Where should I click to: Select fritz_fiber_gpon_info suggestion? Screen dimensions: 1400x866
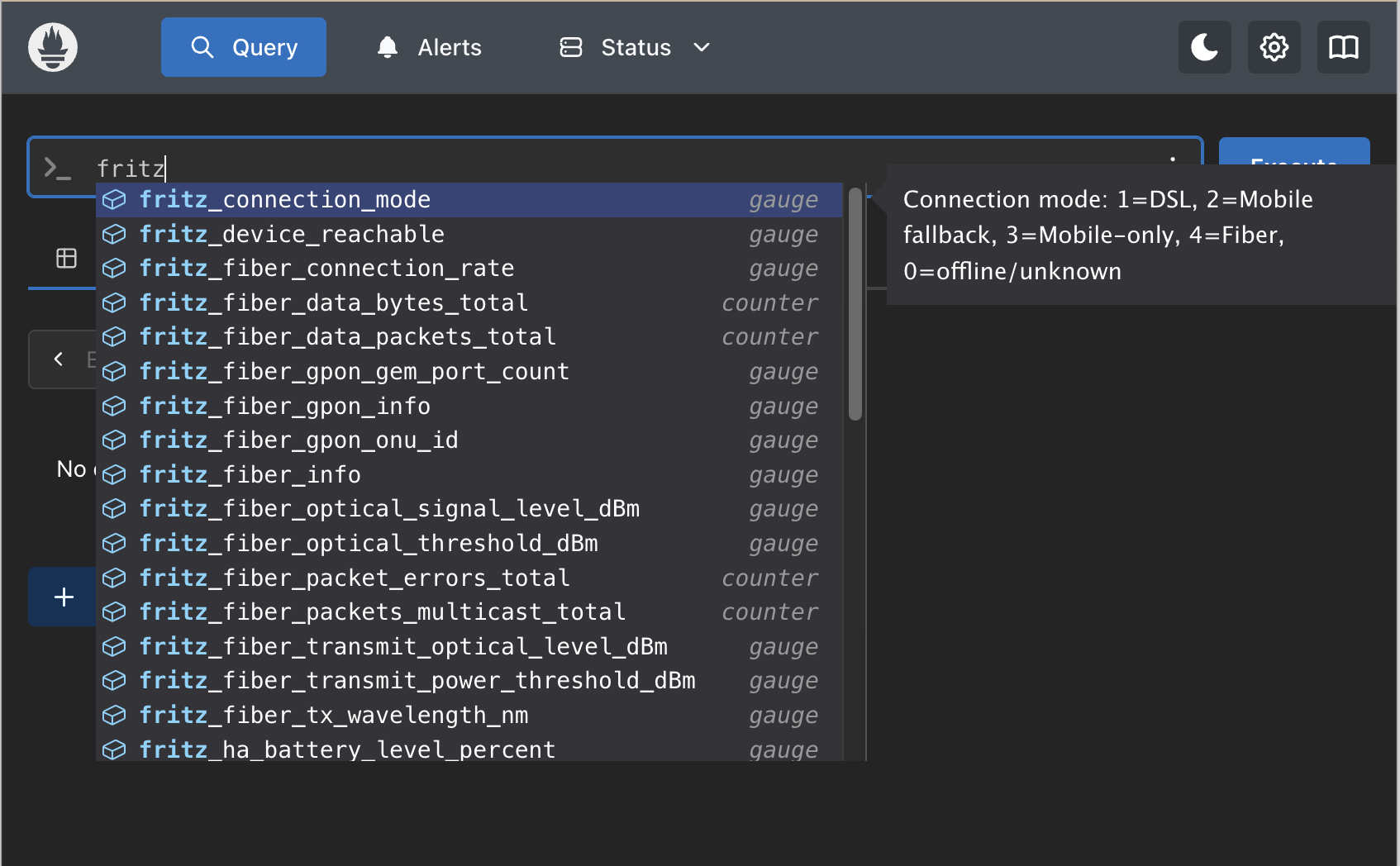(469, 407)
